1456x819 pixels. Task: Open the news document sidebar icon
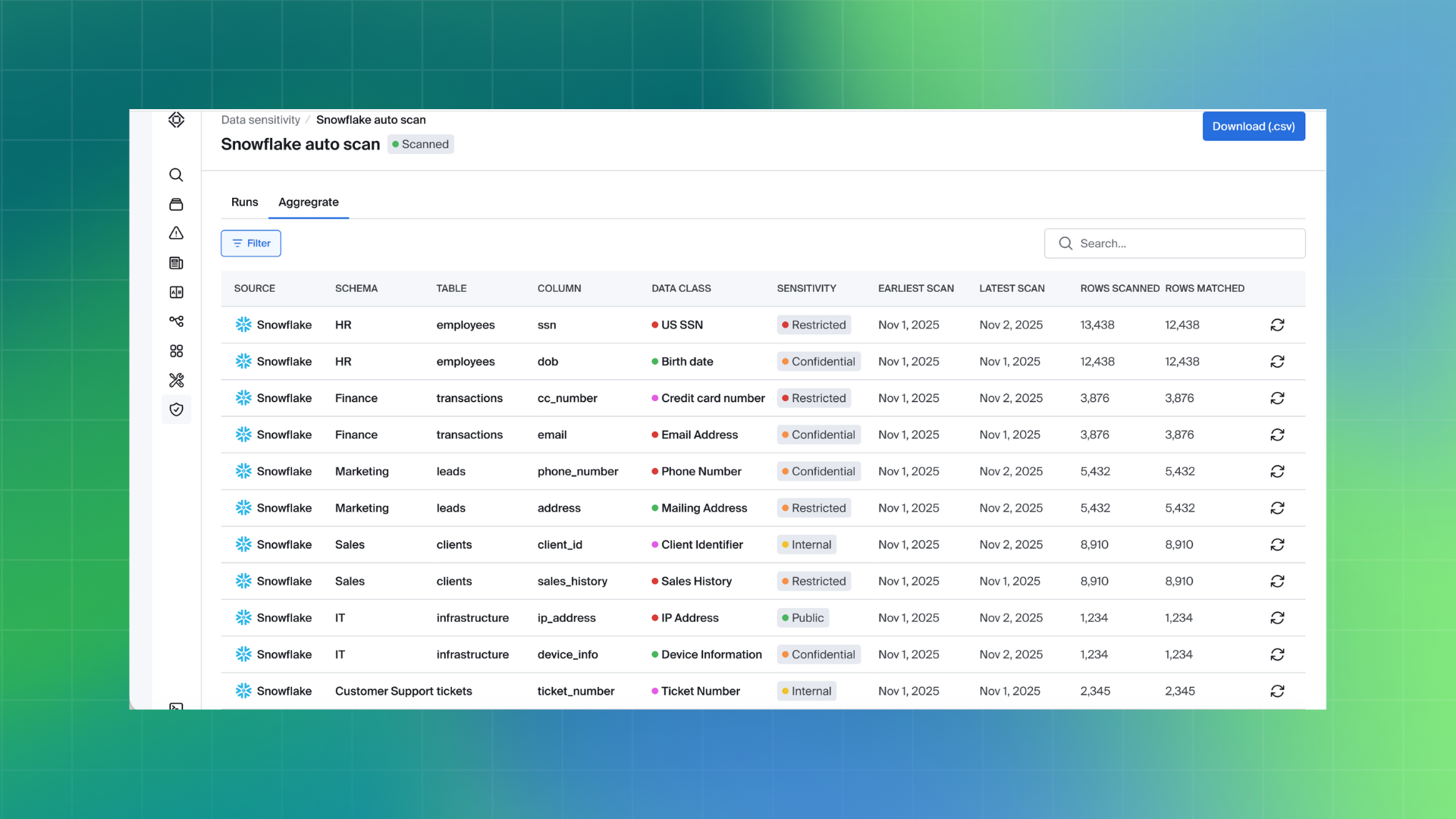coord(176,263)
